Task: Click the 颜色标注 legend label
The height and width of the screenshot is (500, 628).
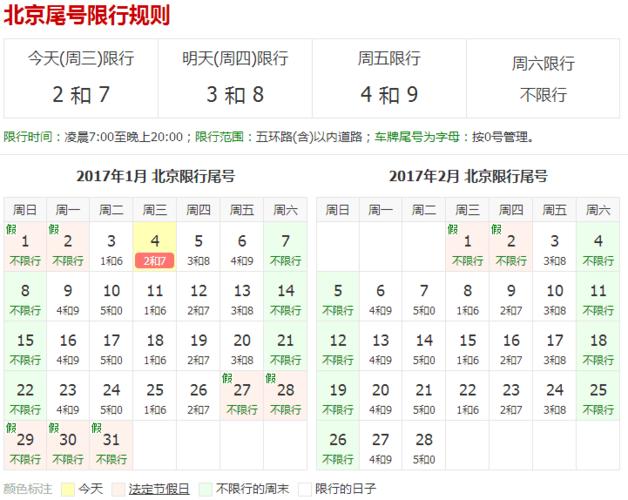Action: pyautogui.click(x=28, y=489)
